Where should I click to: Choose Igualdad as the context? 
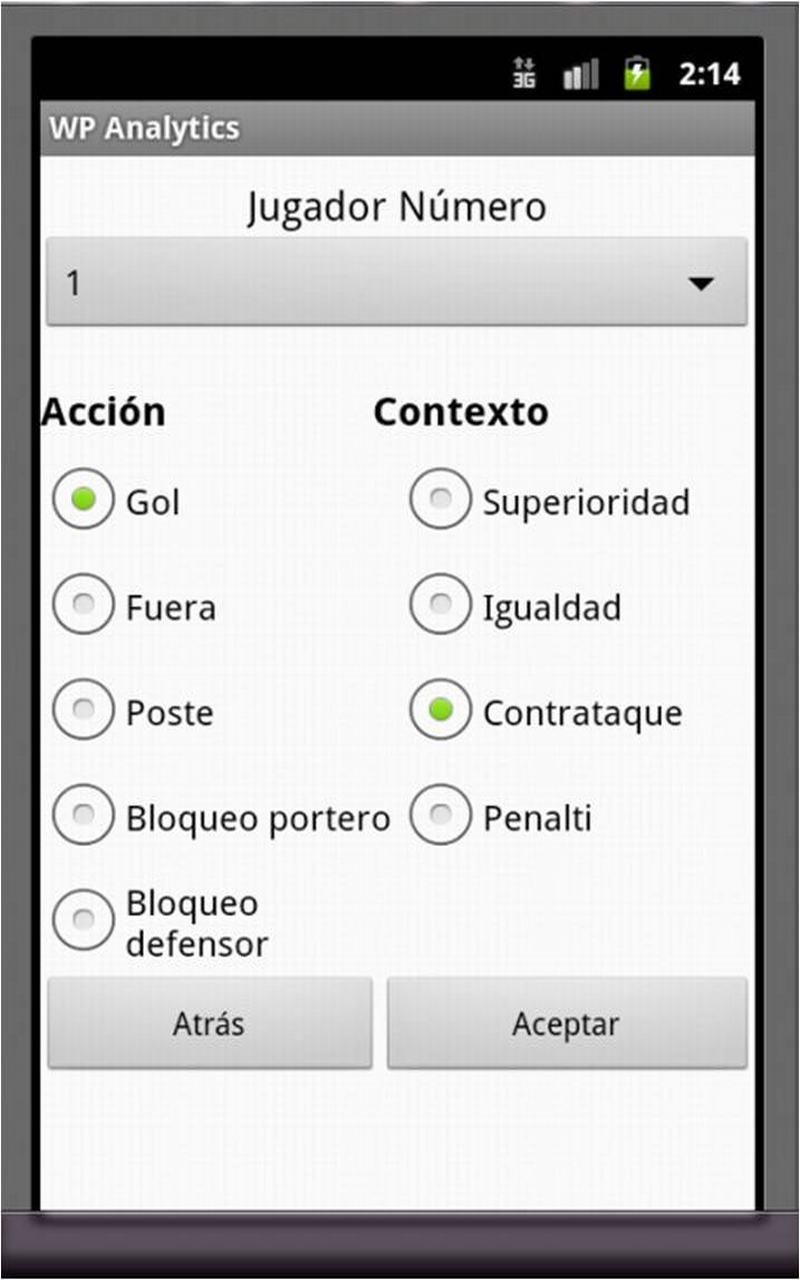pyautogui.click(x=440, y=604)
